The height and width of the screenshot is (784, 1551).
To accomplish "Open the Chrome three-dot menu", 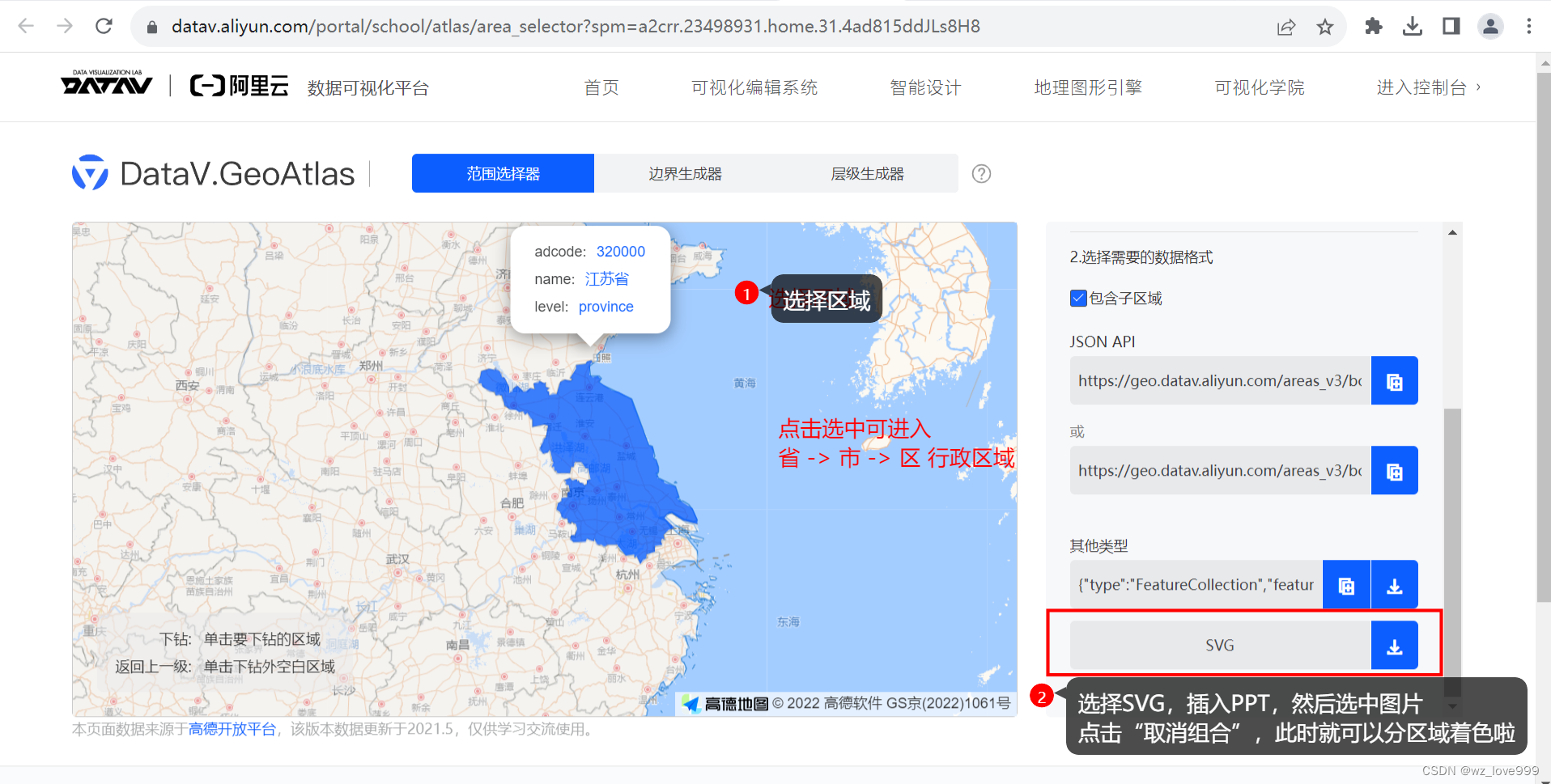I will (1529, 26).
